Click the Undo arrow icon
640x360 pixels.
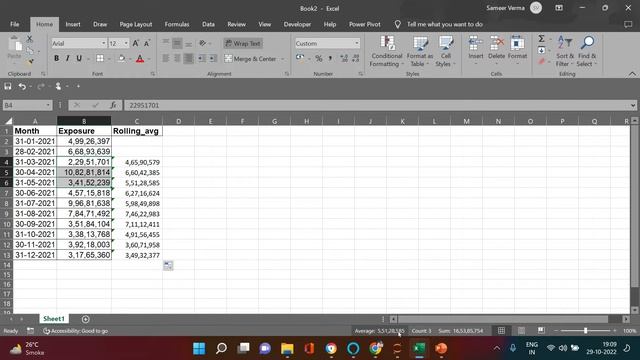coord(22,86)
